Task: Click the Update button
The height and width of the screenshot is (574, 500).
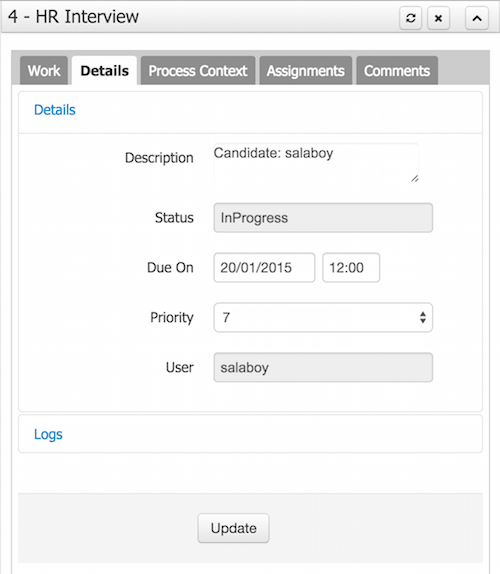Action: pos(234,528)
